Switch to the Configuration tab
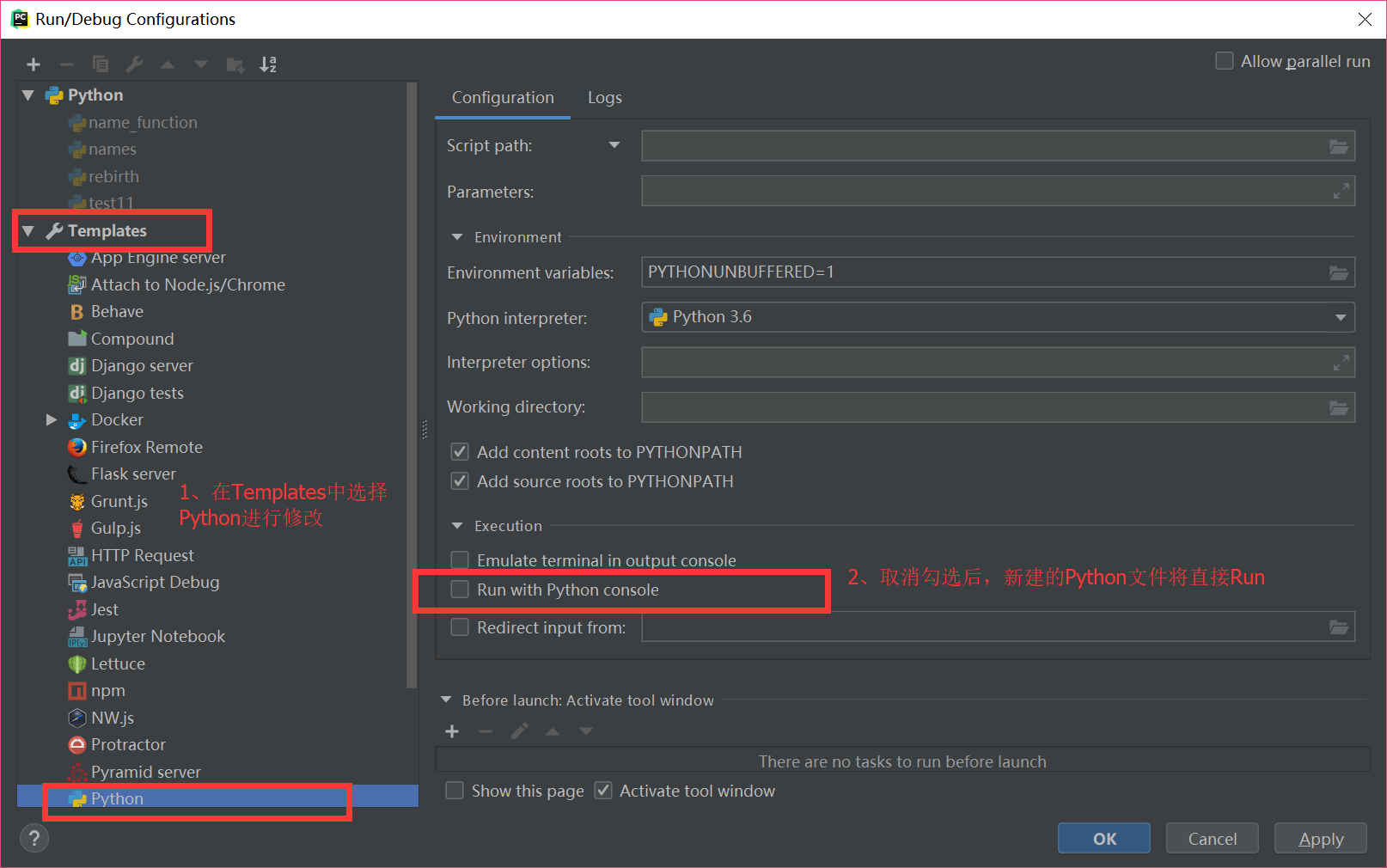This screenshot has width=1387, height=868. coord(503,98)
